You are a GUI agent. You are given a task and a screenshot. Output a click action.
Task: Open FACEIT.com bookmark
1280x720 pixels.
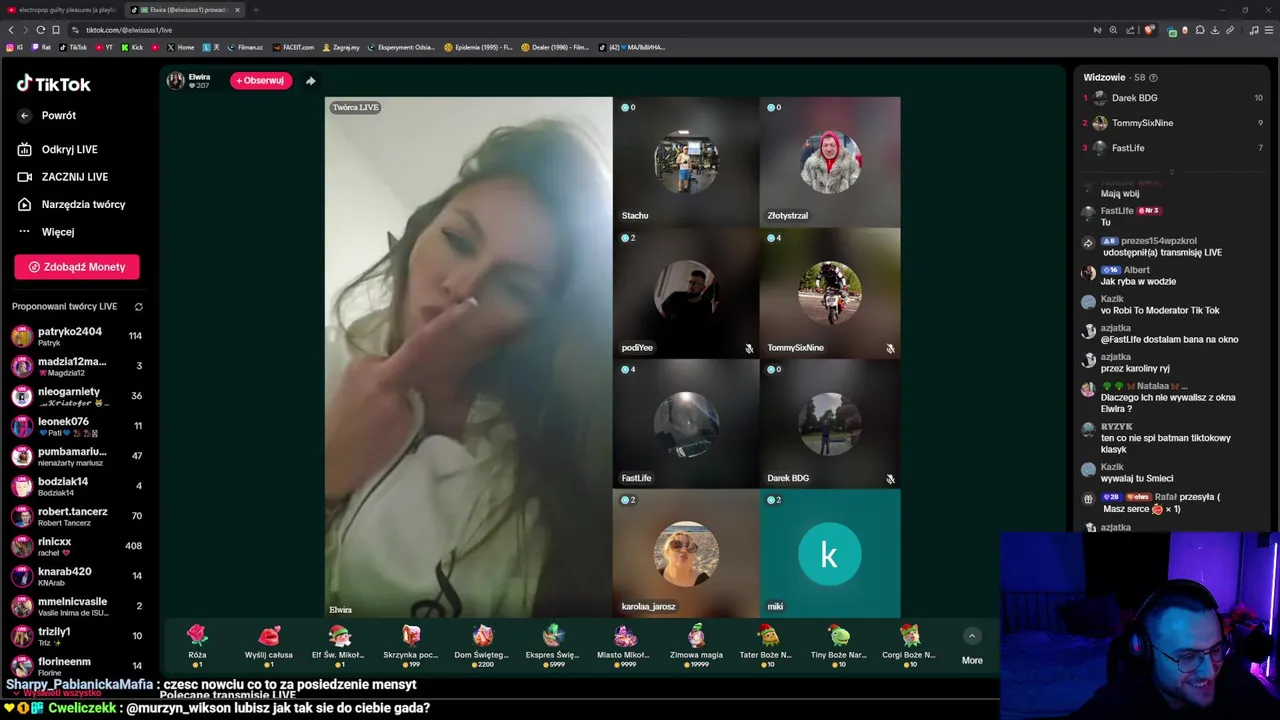(293, 47)
